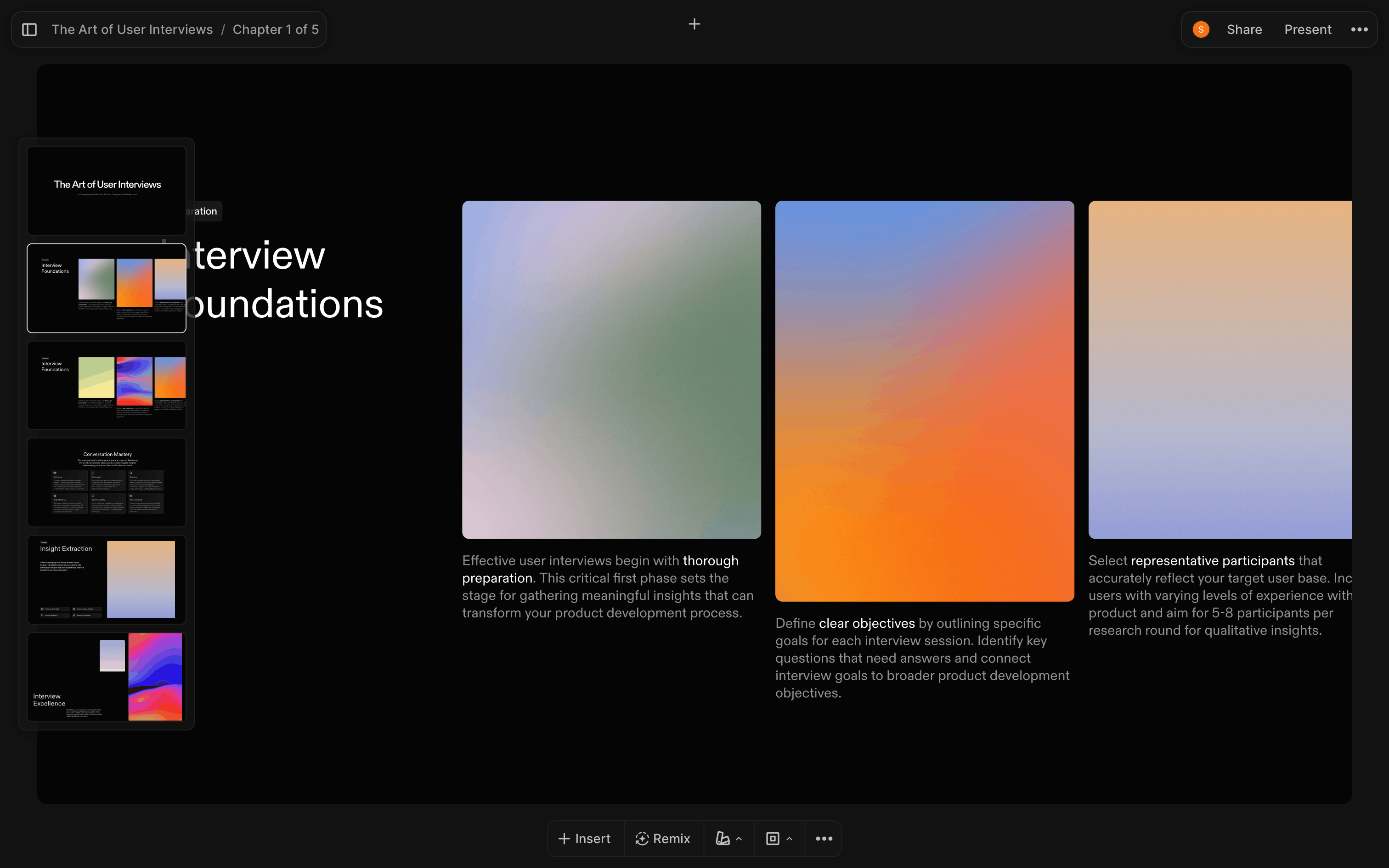The height and width of the screenshot is (868, 1389).
Task: Select The Art of User Interviews title thumbnail
Action: [x=107, y=190]
